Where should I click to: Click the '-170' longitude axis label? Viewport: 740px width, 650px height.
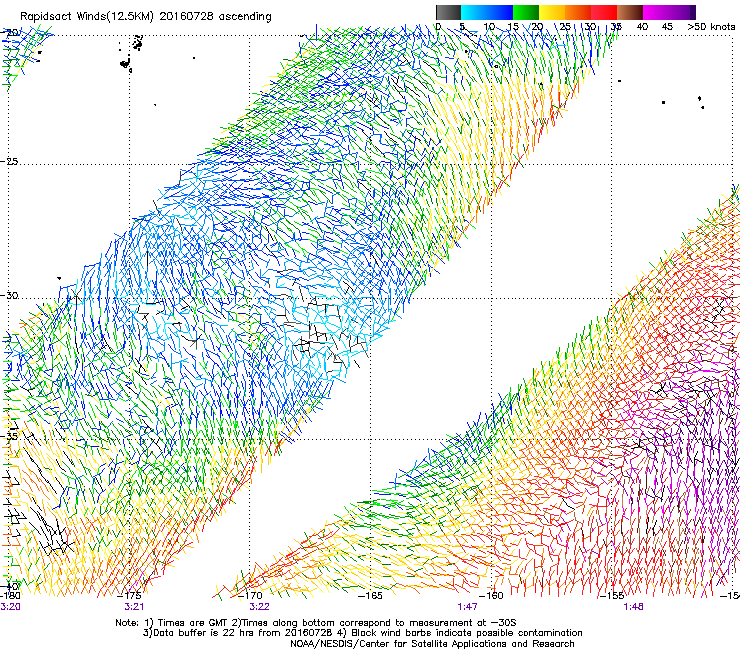(250, 595)
